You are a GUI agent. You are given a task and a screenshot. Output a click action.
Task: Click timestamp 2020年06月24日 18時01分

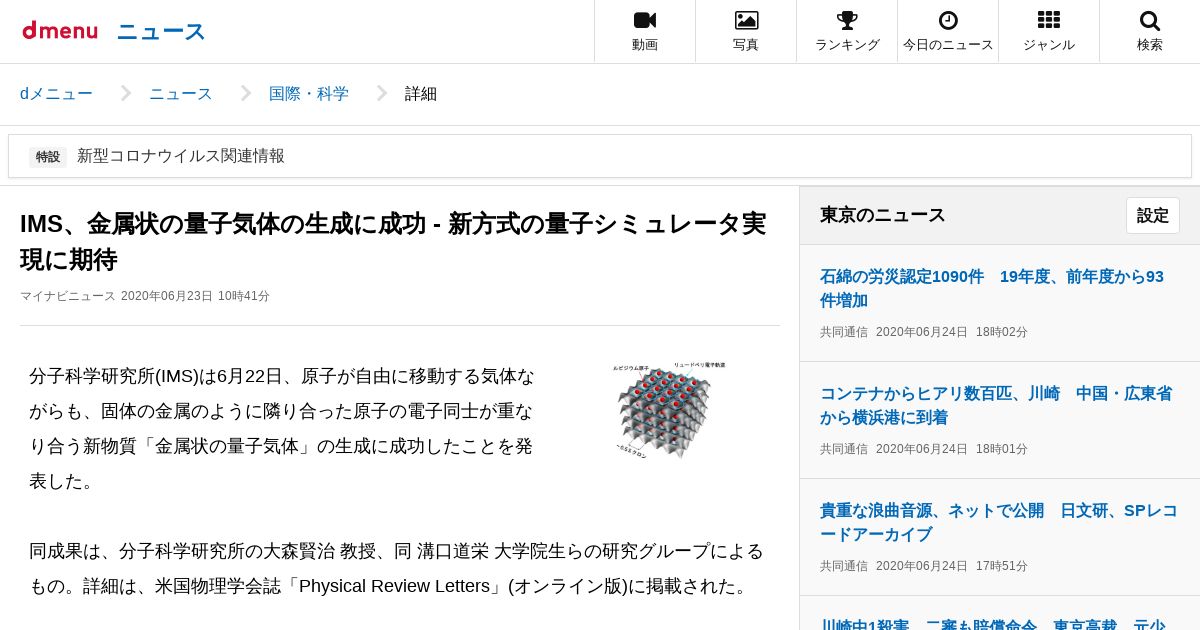(952, 449)
